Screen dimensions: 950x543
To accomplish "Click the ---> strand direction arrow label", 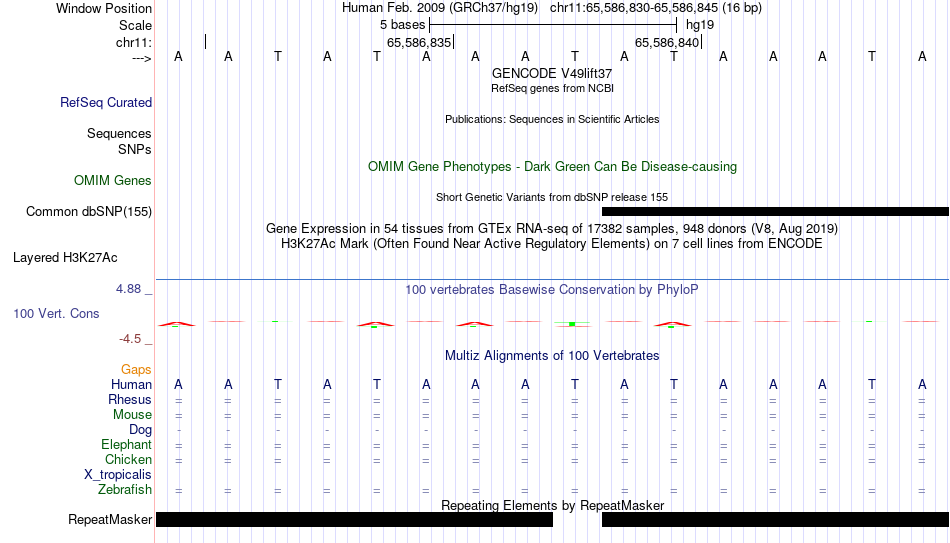I will (141, 58).
